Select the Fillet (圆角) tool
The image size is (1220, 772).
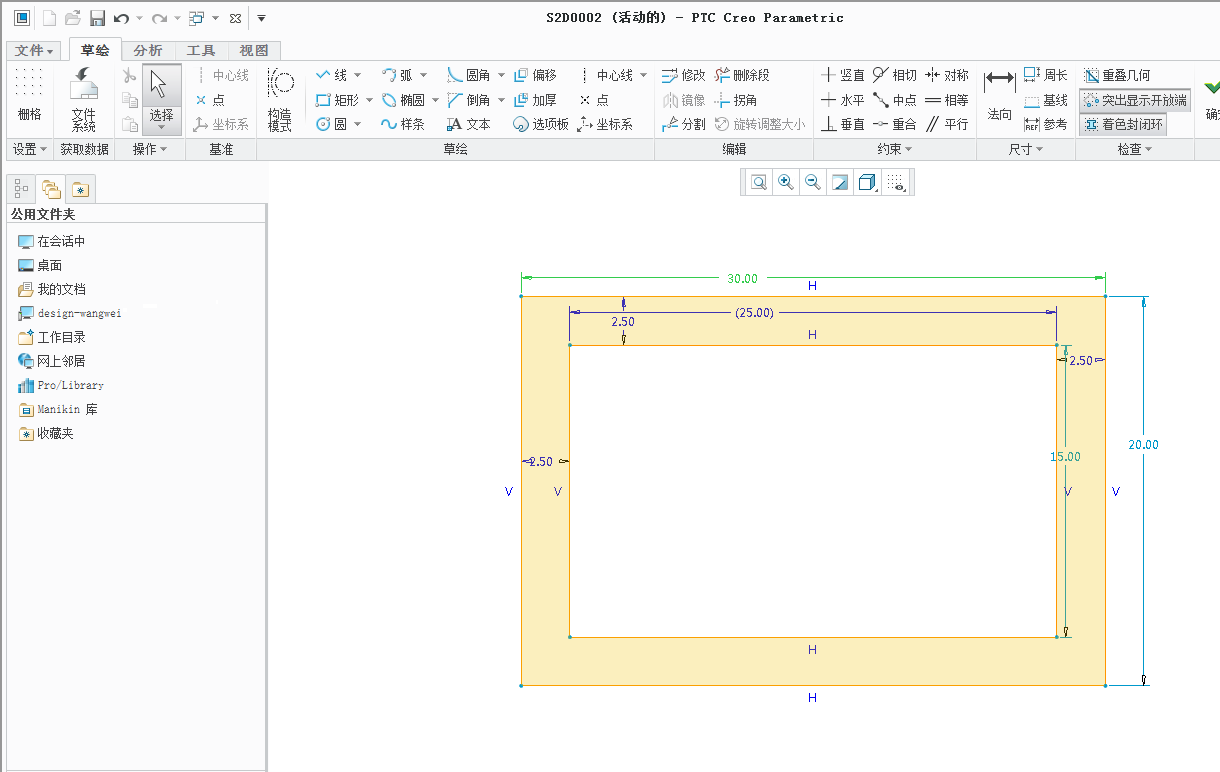point(469,75)
